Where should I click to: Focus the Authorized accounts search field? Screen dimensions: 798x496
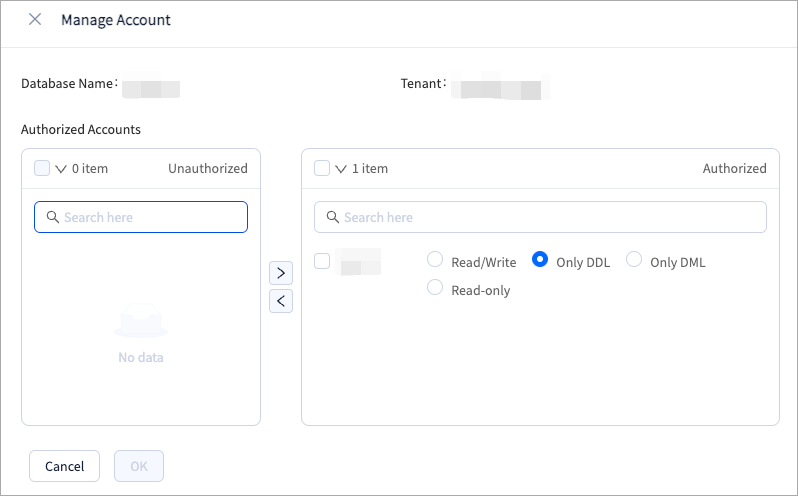(550, 217)
